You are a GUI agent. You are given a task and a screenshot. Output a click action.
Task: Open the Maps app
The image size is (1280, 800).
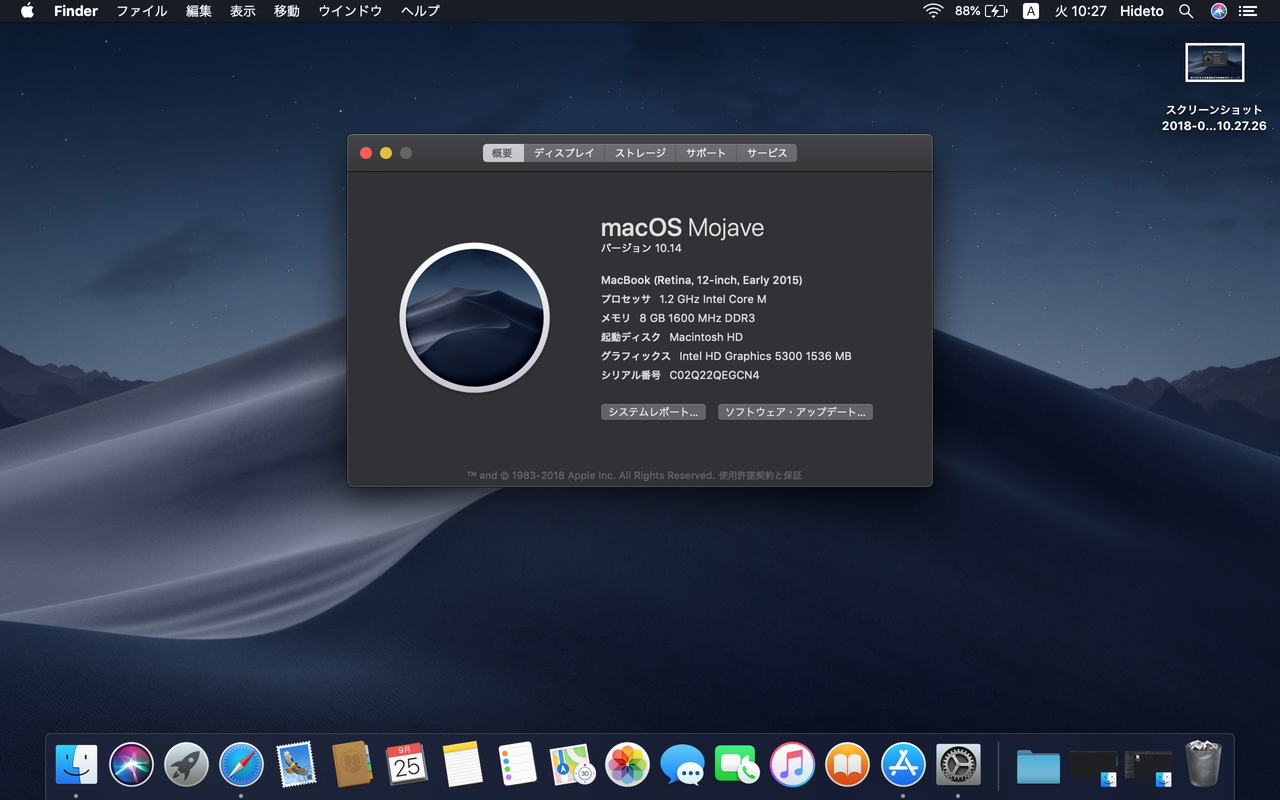click(x=571, y=765)
